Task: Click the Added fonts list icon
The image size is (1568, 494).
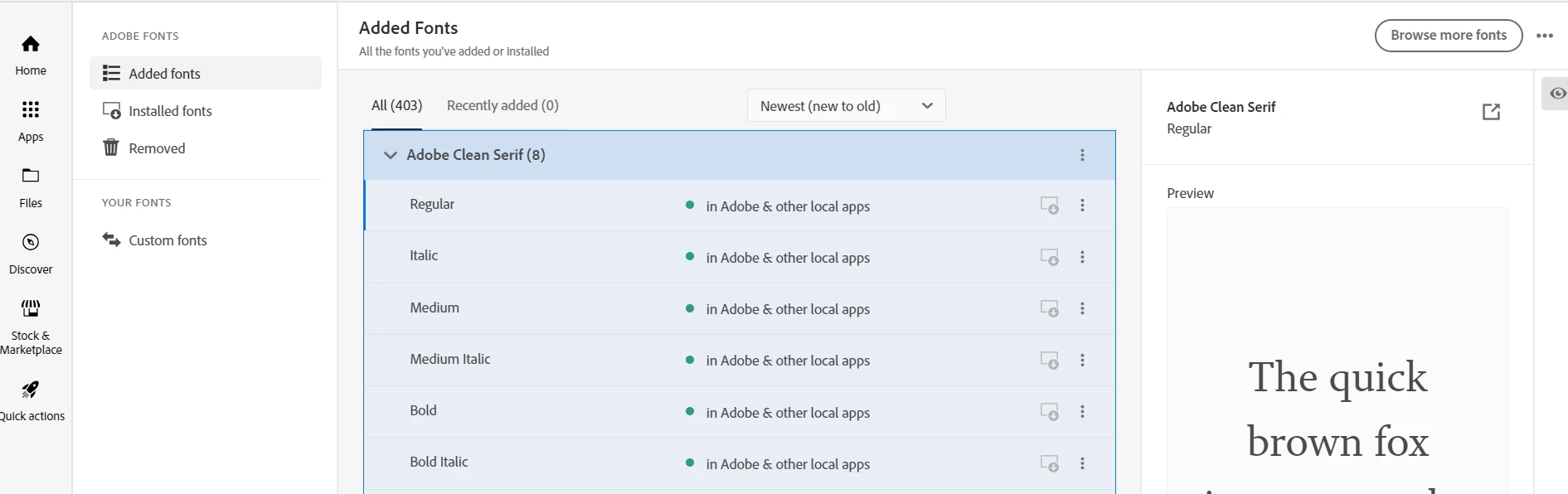Action: tap(111, 73)
